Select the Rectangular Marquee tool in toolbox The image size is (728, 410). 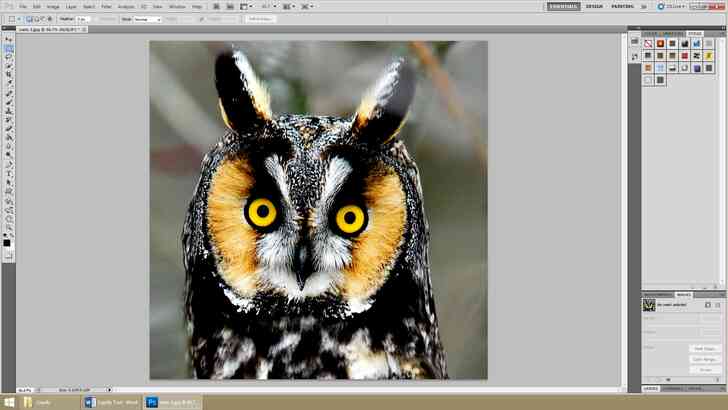[8, 48]
